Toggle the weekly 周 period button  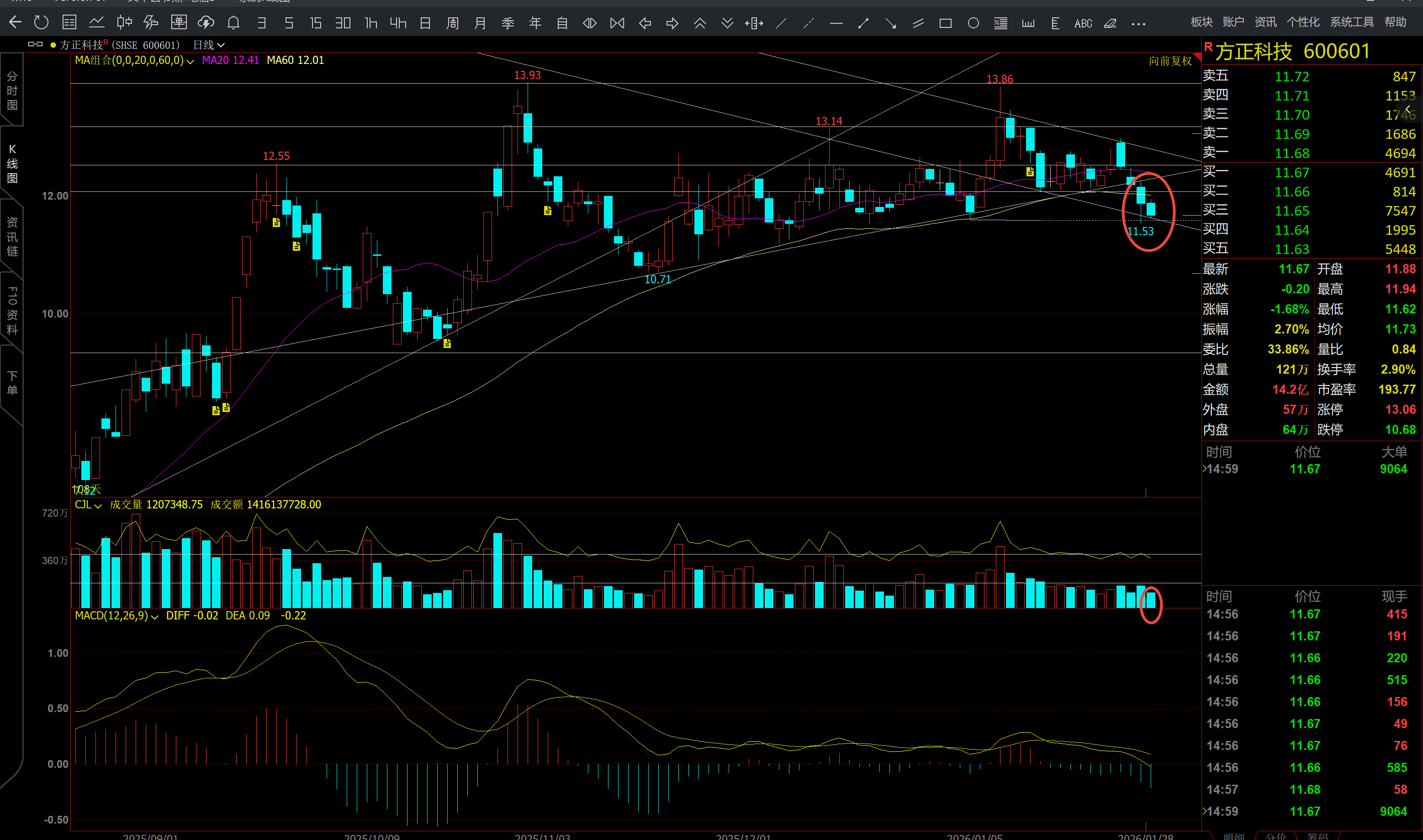[452, 23]
